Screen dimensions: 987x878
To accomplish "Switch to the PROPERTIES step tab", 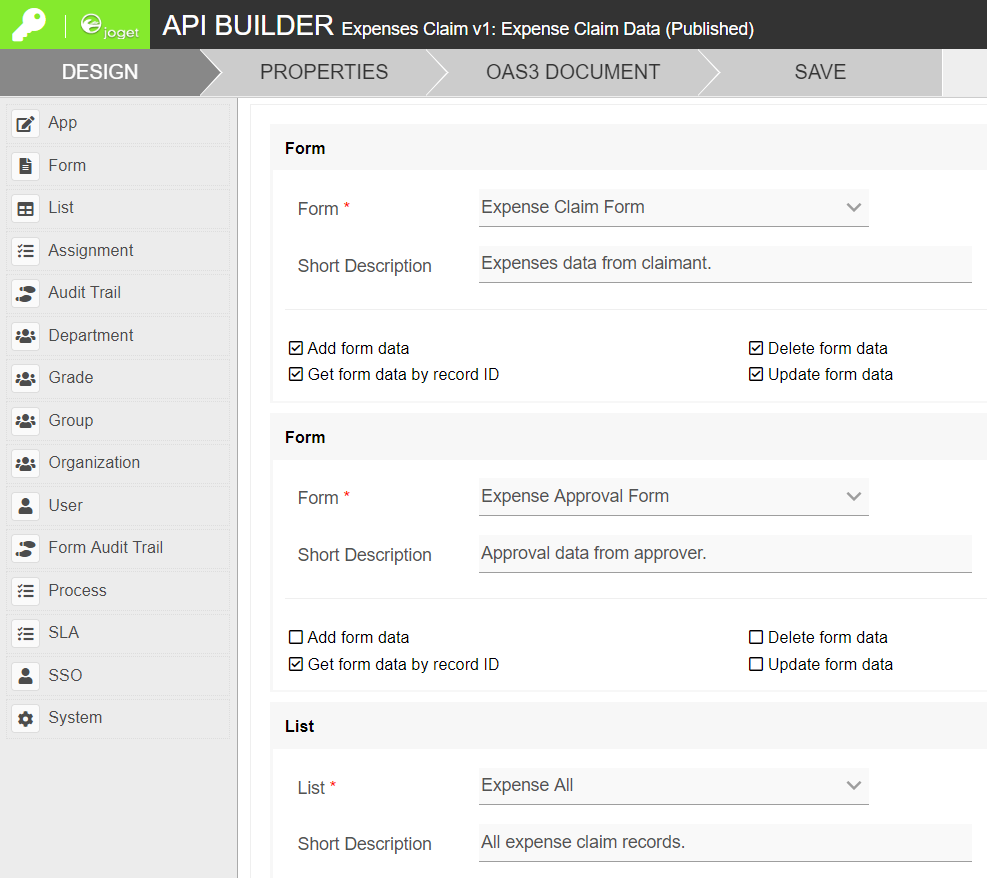I will coord(324,72).
